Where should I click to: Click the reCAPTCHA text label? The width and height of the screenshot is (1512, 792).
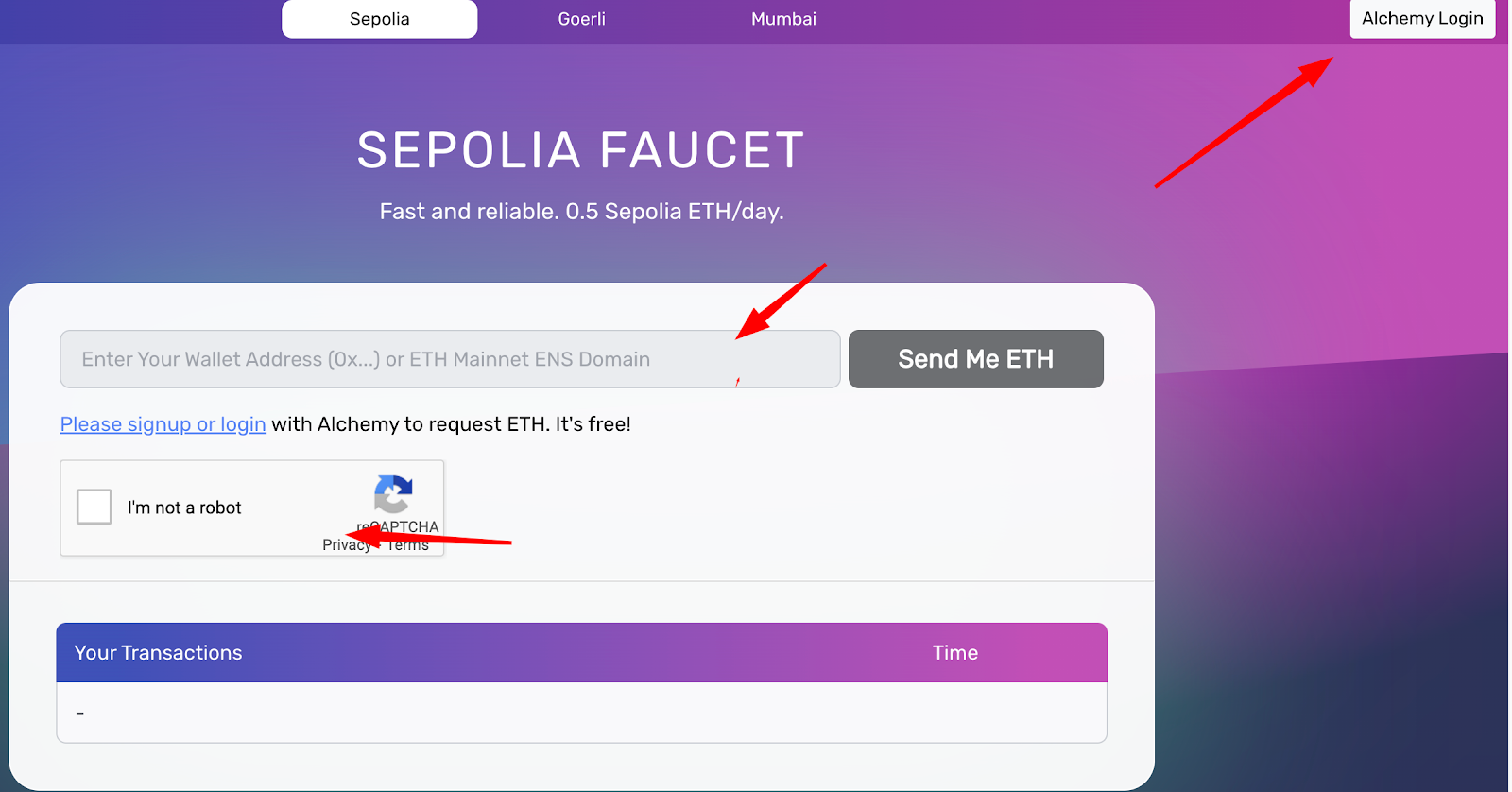398,526
